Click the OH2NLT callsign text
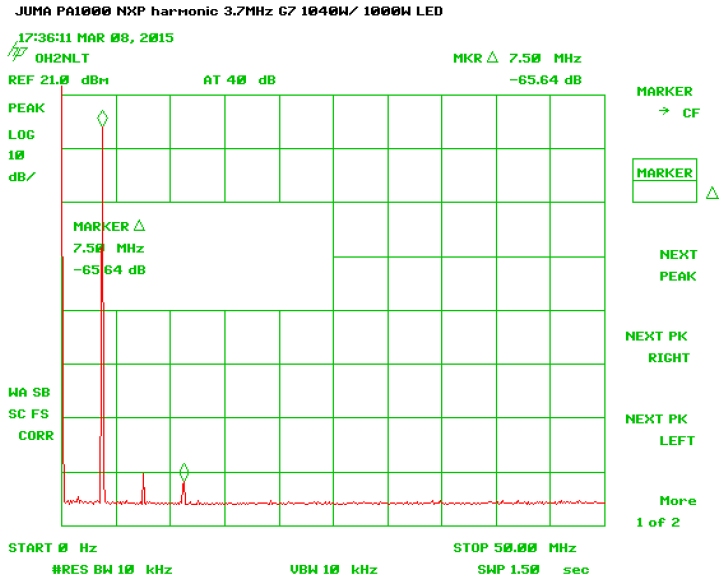The width and height of the screenshot is (723, 584). coord(62,58)
